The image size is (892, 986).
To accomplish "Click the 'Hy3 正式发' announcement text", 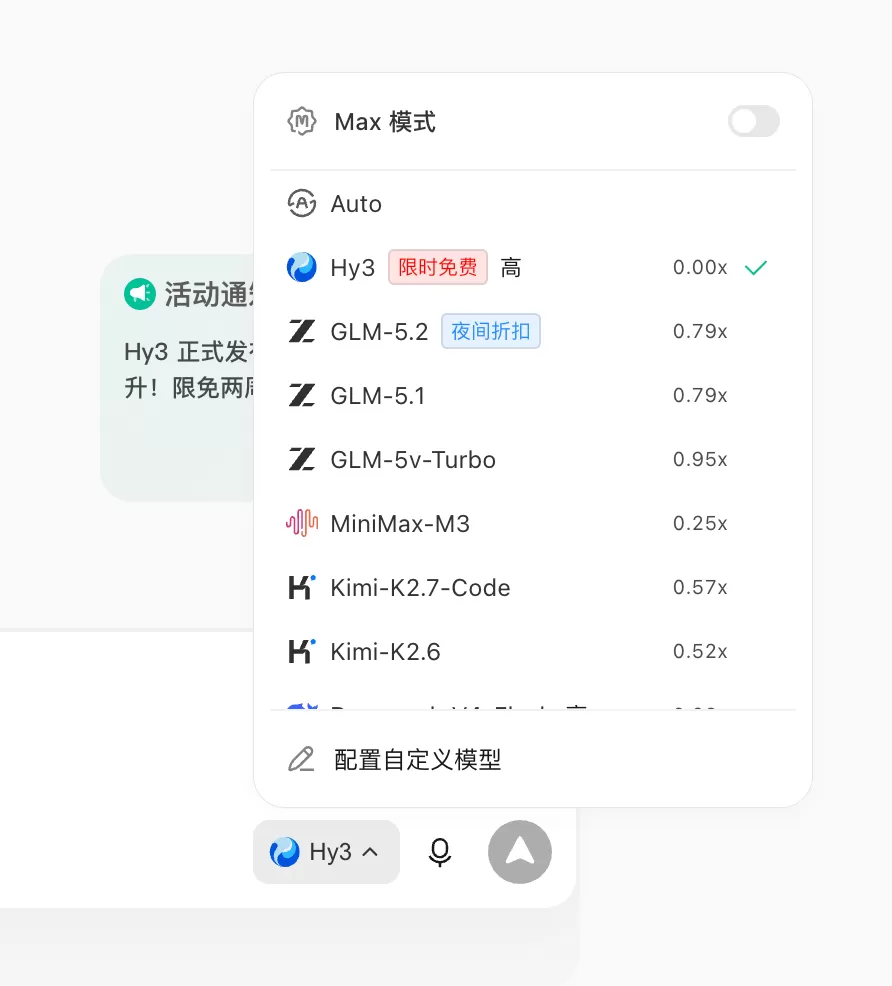I will (189, 352).
